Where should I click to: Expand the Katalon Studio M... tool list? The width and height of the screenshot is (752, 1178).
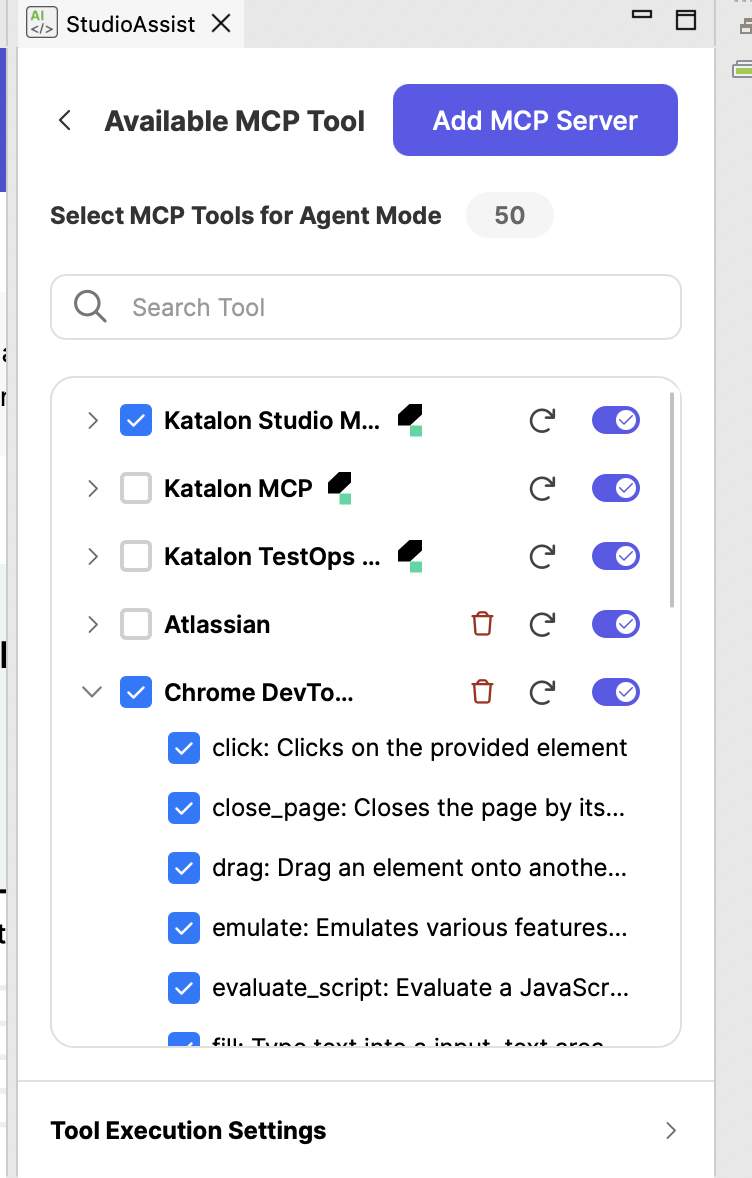[x=92, y=421]
